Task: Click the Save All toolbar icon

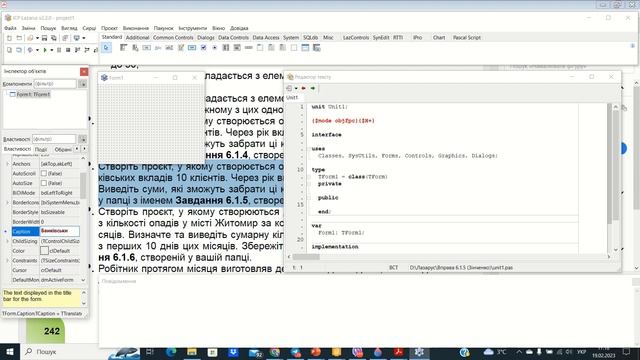Action: (53, 38)
